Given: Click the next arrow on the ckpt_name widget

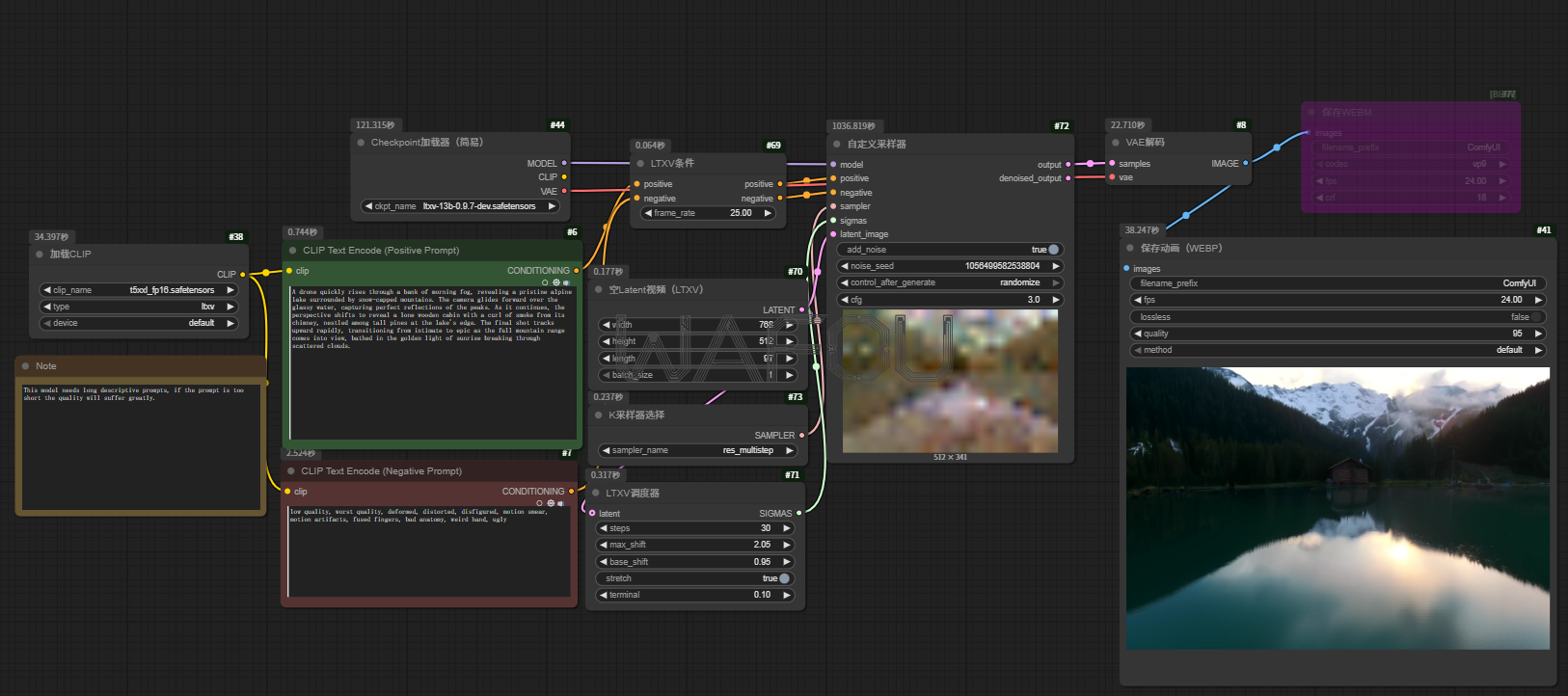Looking at the screenshot, I should click(552, 206).
